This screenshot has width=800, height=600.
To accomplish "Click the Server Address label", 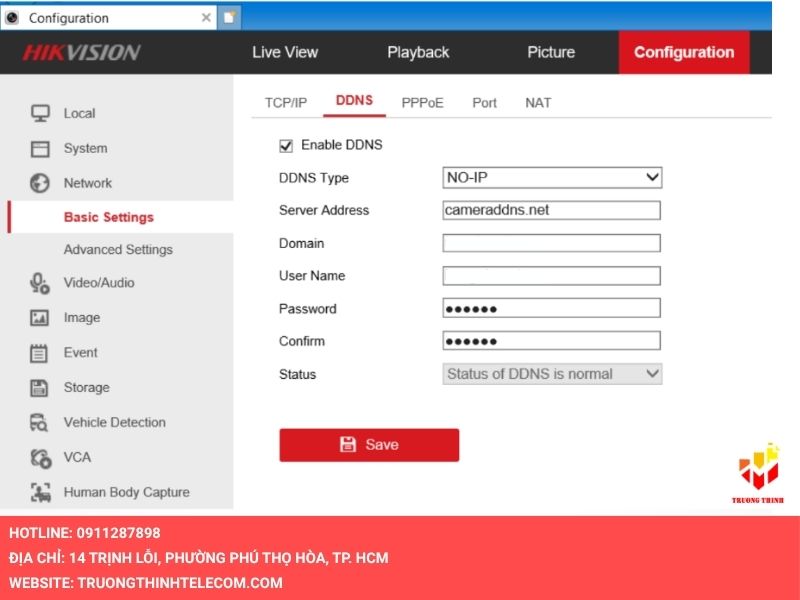I will (x=324, y=210).
